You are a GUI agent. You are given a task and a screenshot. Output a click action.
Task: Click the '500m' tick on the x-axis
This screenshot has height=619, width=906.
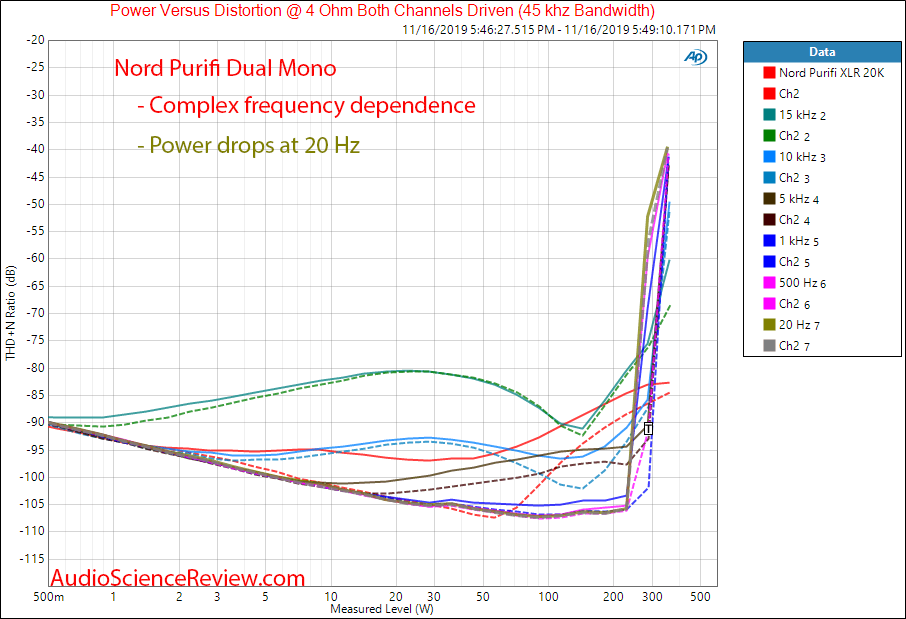(49, 596)
